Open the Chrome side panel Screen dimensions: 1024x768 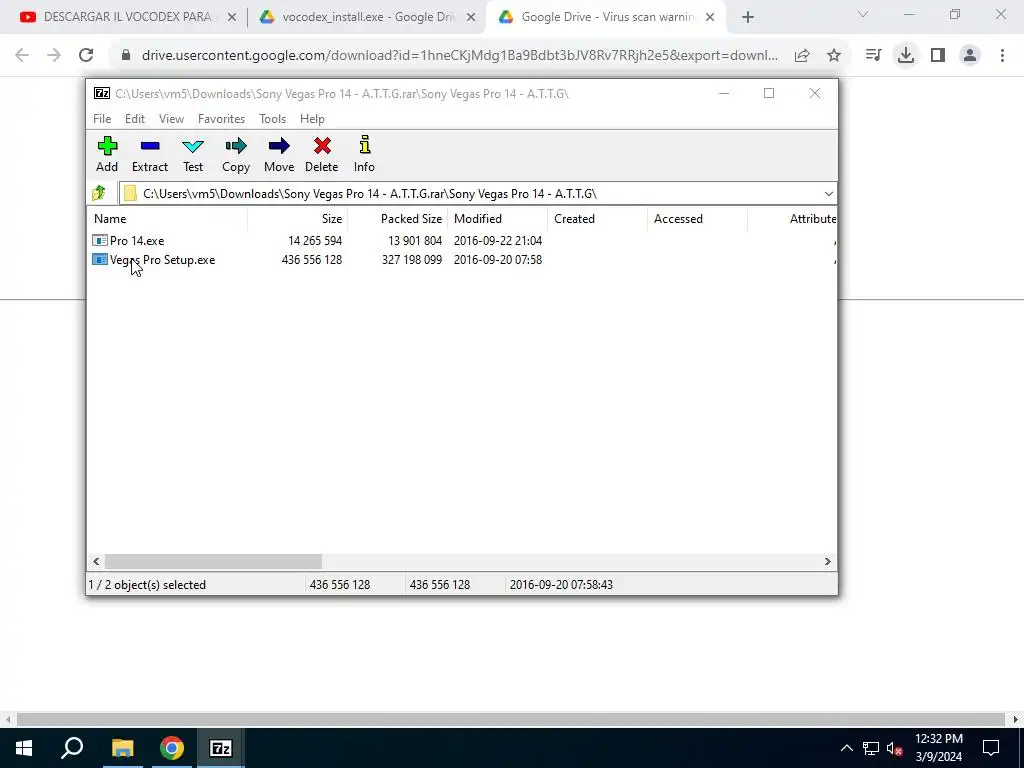pos(938,55)
